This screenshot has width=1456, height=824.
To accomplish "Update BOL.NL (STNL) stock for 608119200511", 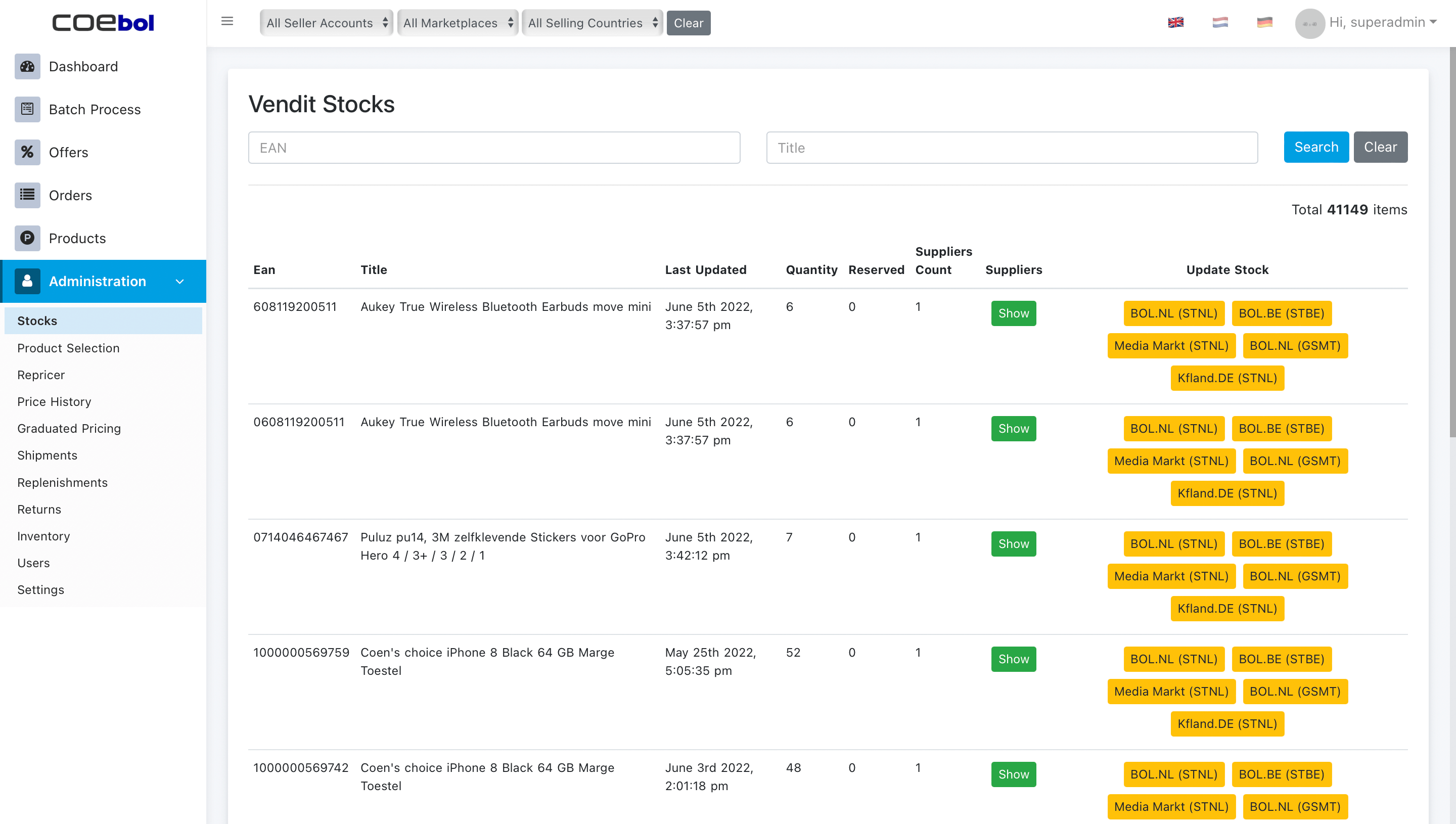I will [x=1173, y=313].
